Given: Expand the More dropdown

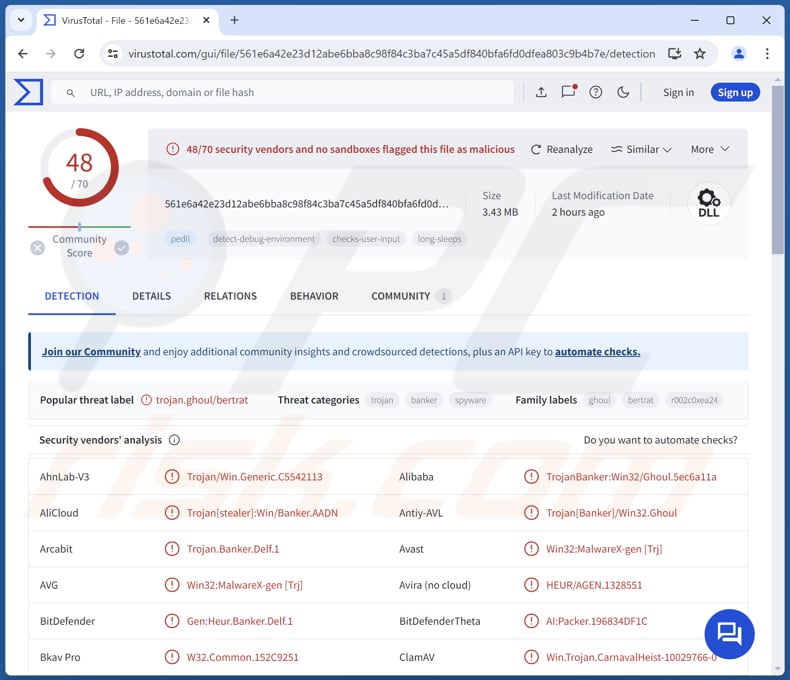Looking at the screenshot, I should 710,149.
